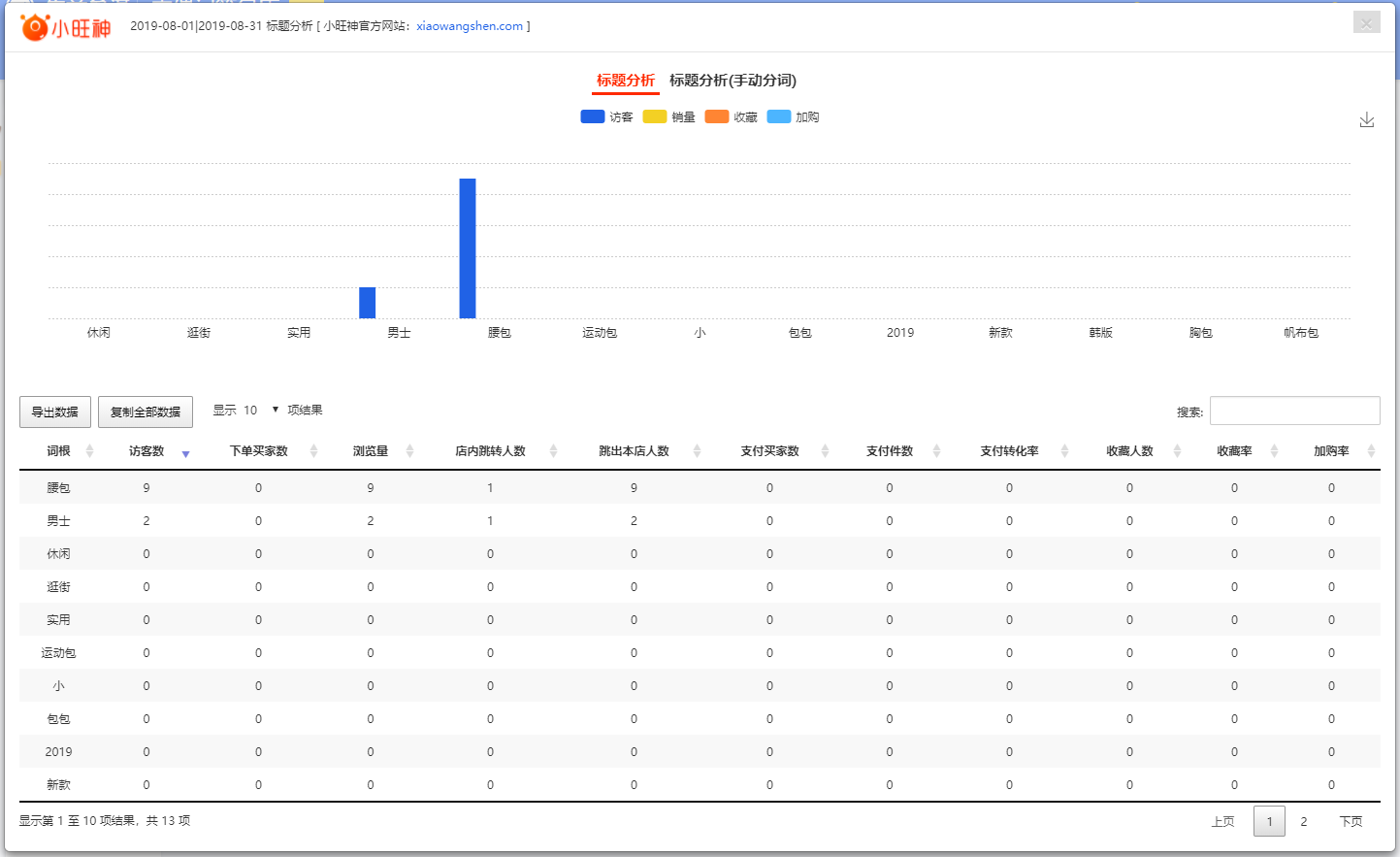Toggle the 加购 chart series
The width and height of the screenshot is (1400, 857).
[x=793, y=115]
